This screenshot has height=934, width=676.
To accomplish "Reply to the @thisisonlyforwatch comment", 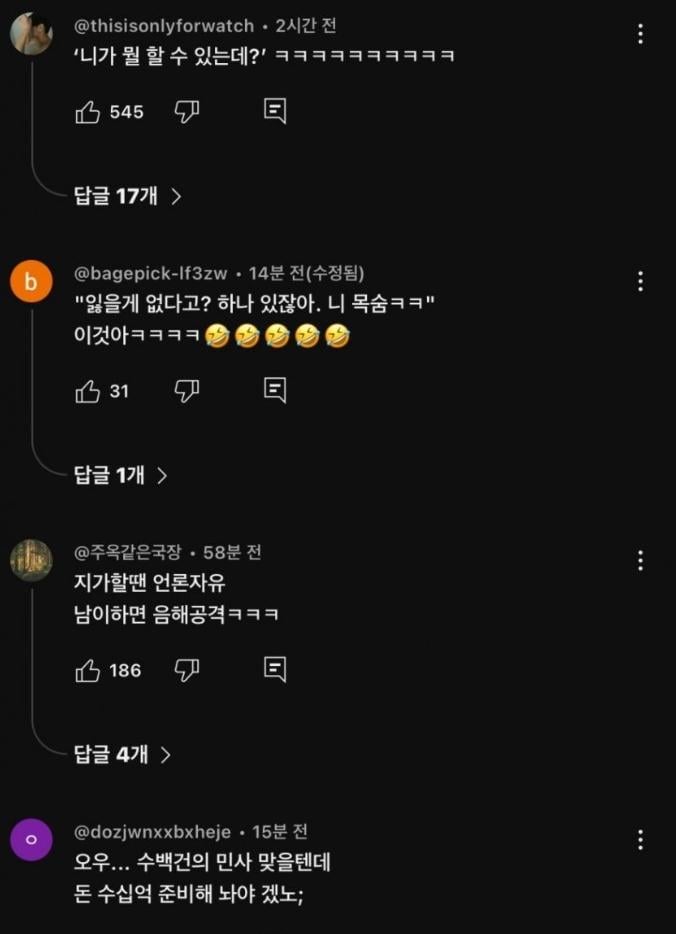I will click(275, 111).
